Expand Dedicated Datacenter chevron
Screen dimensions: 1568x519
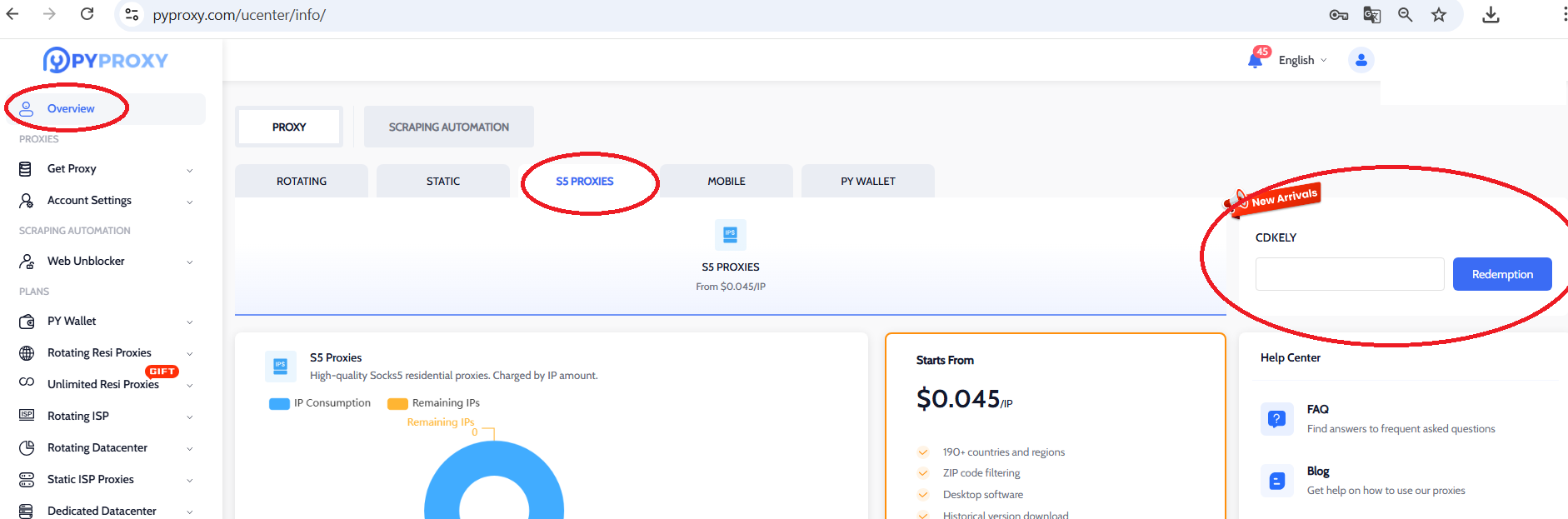pos(190,512)
